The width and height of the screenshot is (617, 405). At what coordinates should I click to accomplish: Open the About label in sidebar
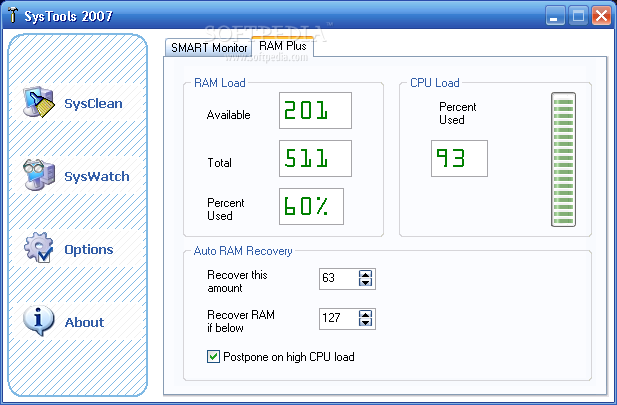coord(84,322)
